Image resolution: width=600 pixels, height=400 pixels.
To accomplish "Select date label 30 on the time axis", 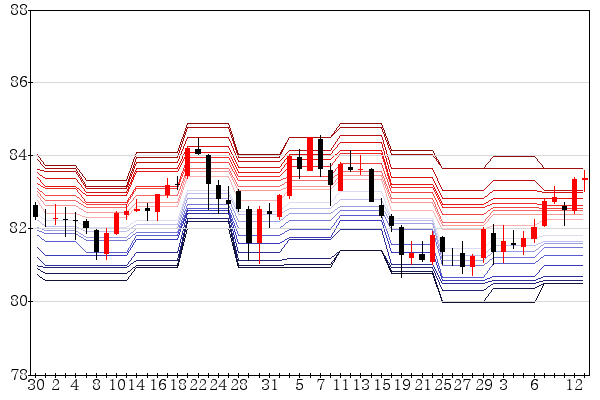I will point(36,385).
